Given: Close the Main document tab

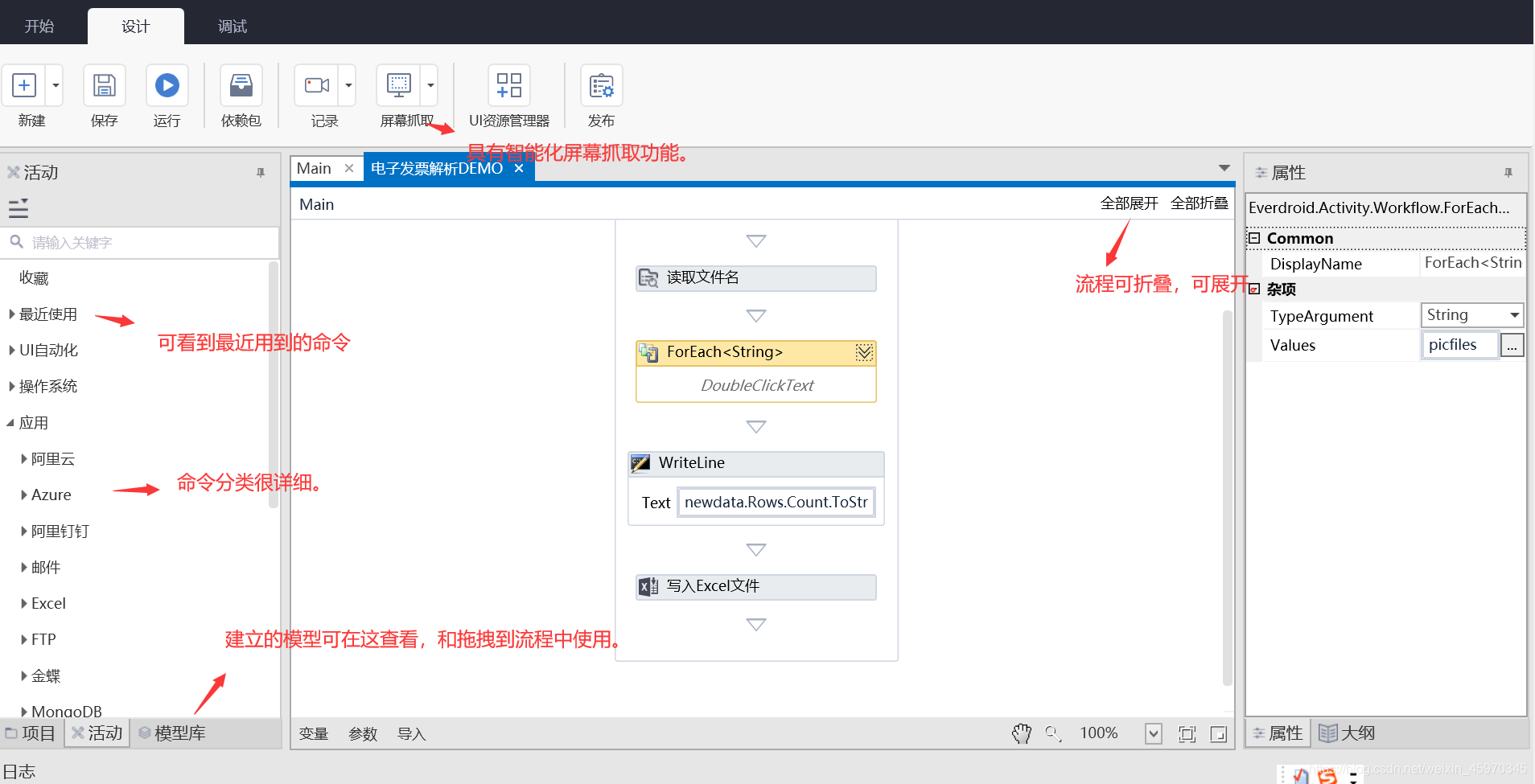Looking at the screenshot, I should coord(349,168).
